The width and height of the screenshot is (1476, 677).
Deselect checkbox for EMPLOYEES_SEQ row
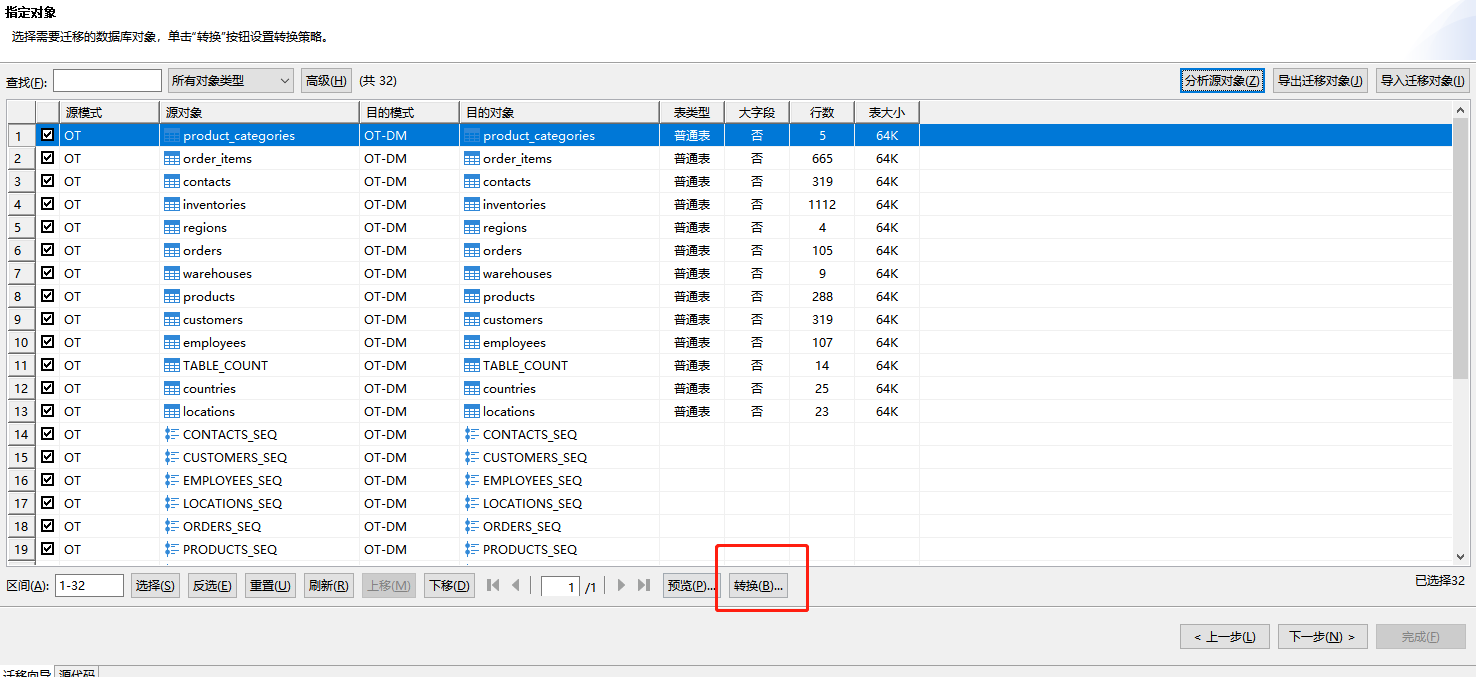[x=47, y=480]
